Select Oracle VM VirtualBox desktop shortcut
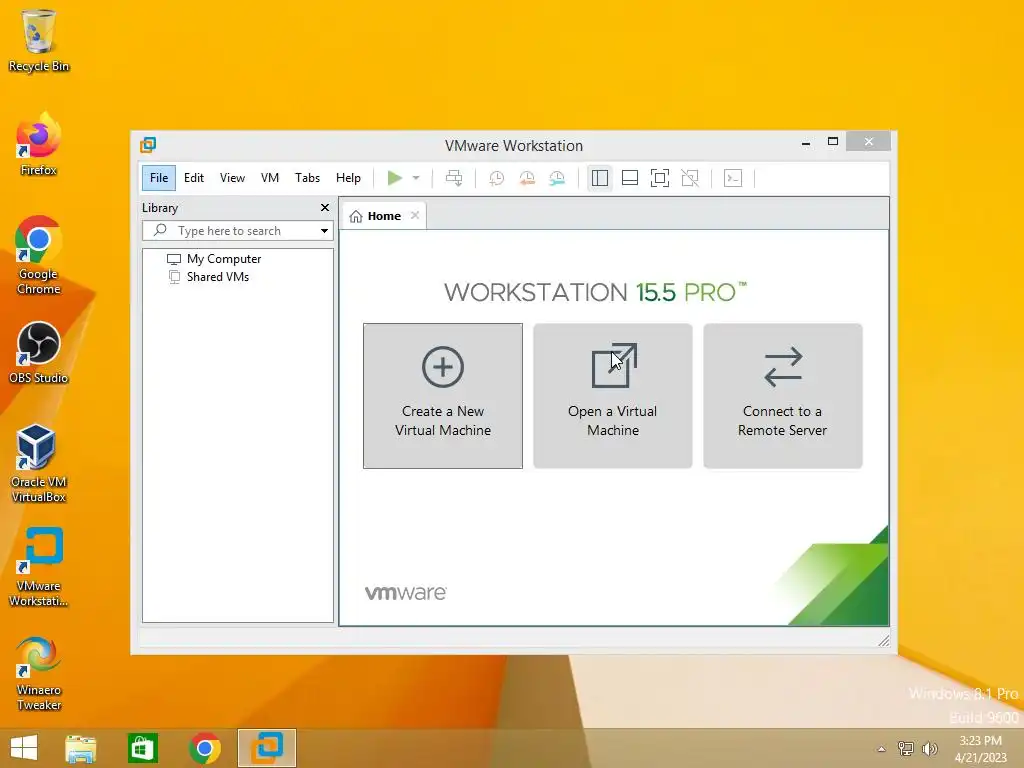The height and width of the screenshot is (768, 1024). [39, 463]
